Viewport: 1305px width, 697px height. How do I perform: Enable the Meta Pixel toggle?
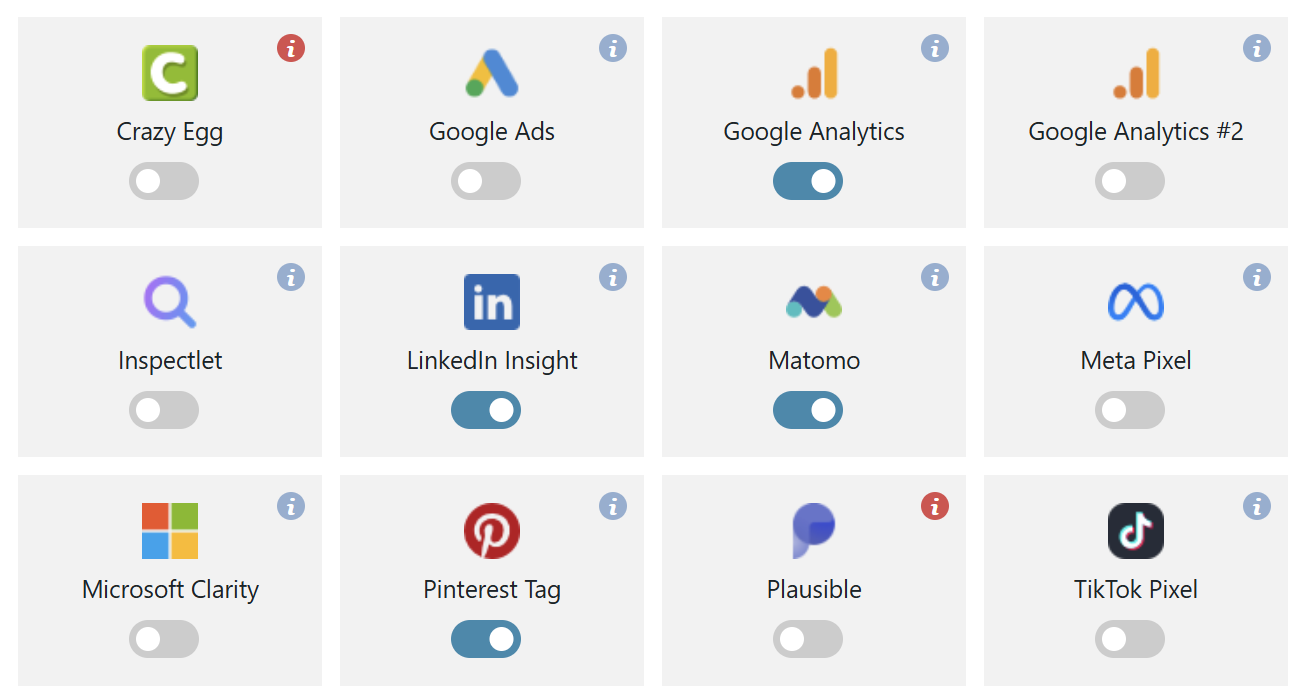point(1130,410)
